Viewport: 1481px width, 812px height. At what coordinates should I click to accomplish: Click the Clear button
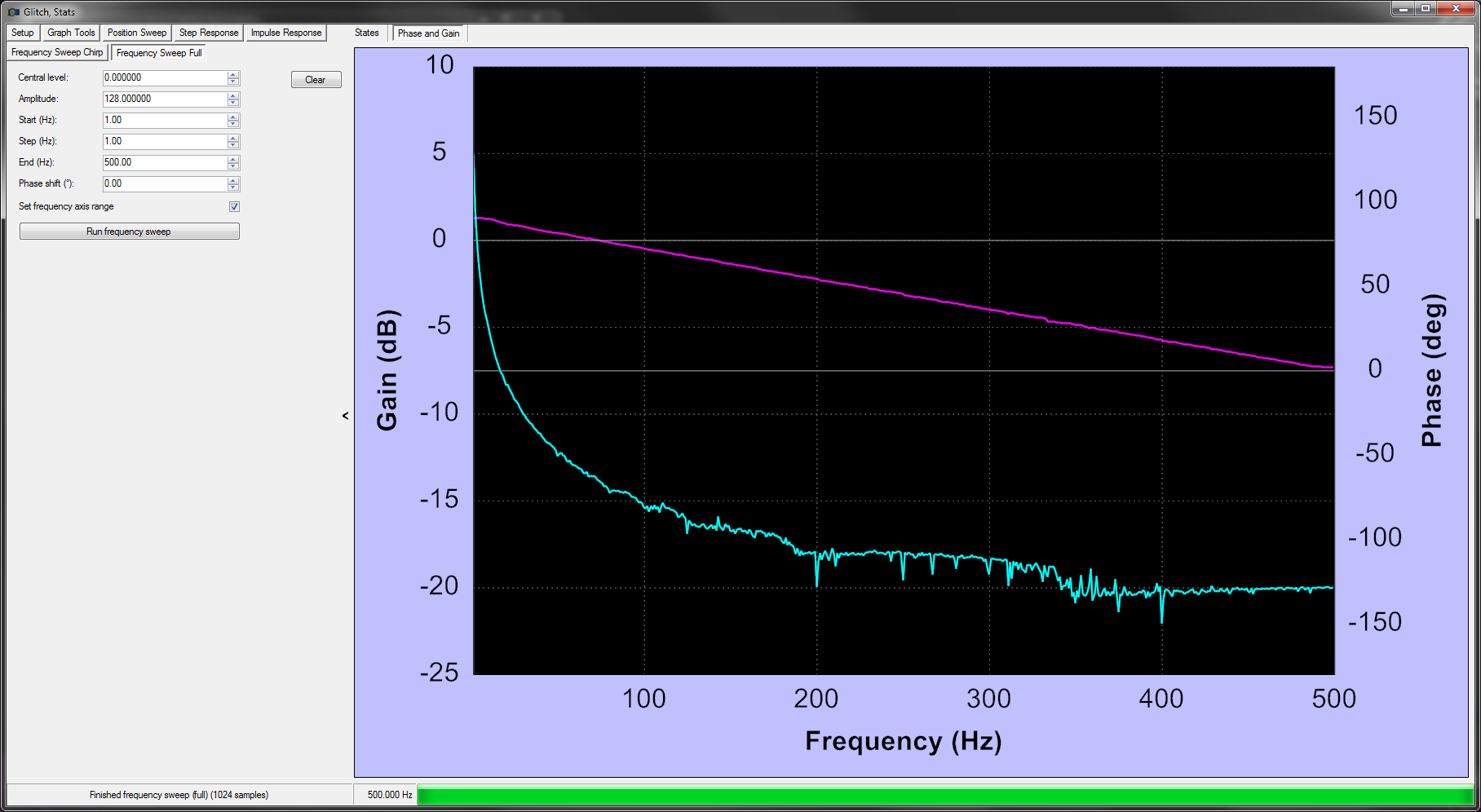tap(316, 79)
